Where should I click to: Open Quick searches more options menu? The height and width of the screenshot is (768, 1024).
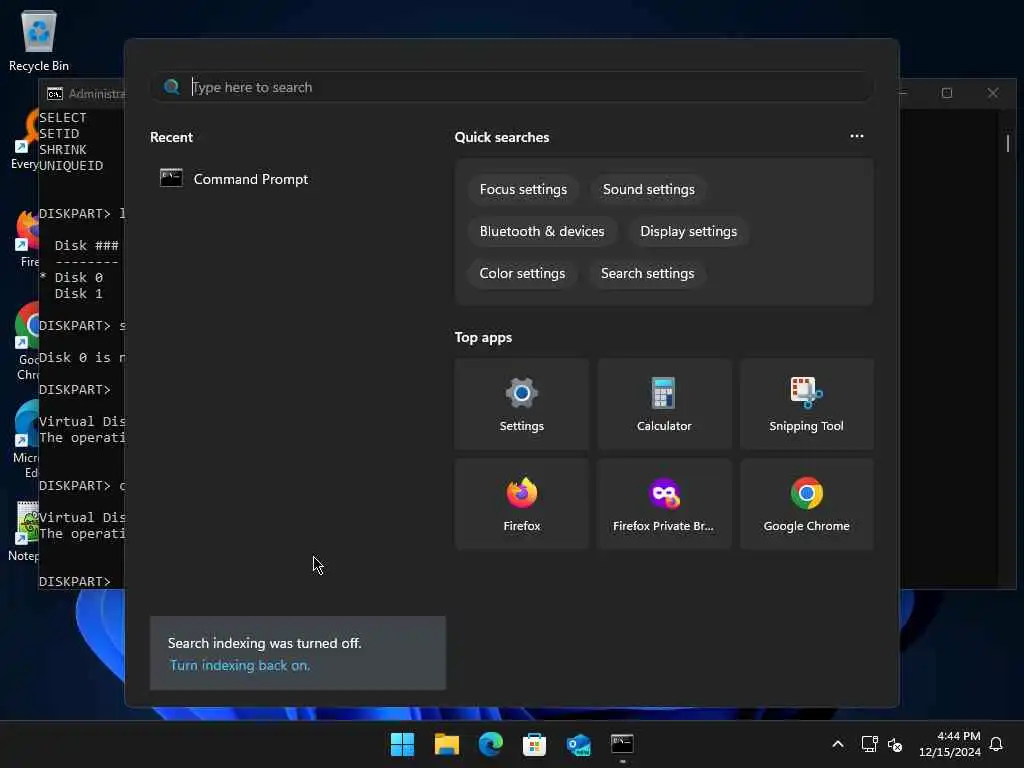[857, 136]
